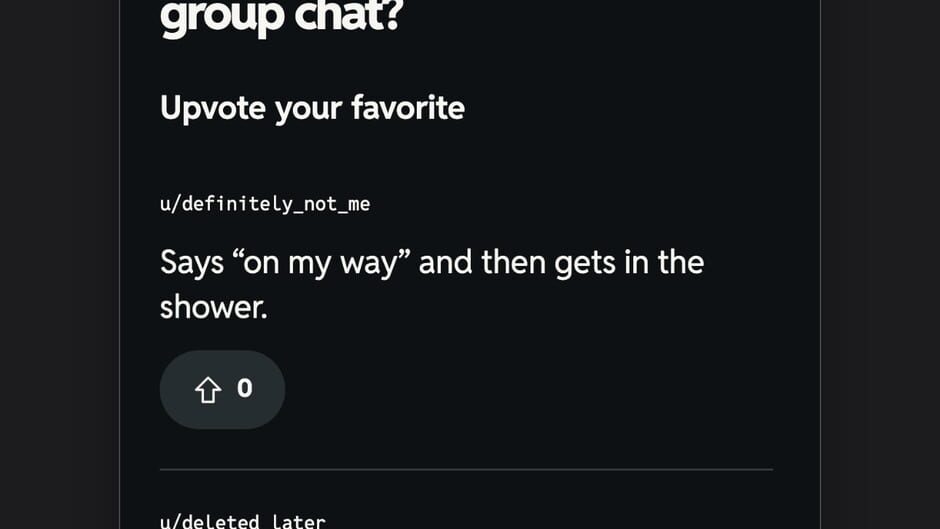Screen dimensions: 940x529
Task: Click the question mark ending the title
Action: pos(394,15)
